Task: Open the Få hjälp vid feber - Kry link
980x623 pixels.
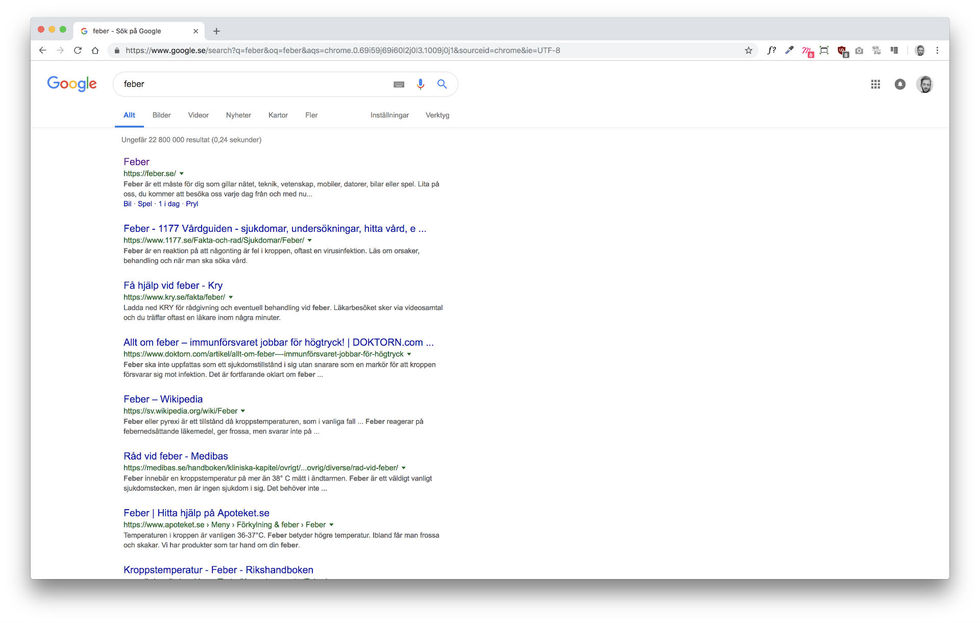Action: [x=173, y=284]
